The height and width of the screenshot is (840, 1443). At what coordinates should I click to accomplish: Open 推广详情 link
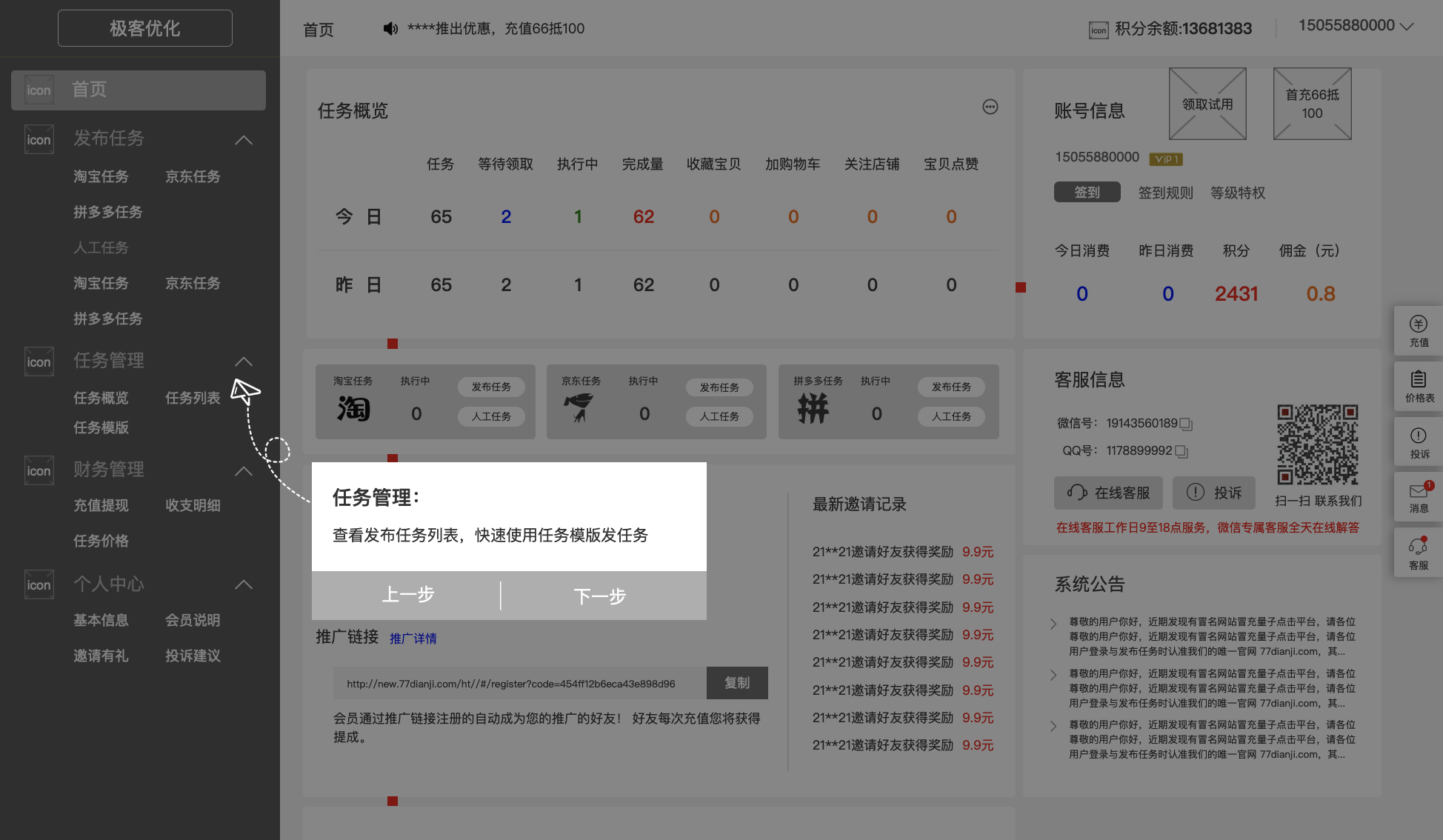point(413,639)
